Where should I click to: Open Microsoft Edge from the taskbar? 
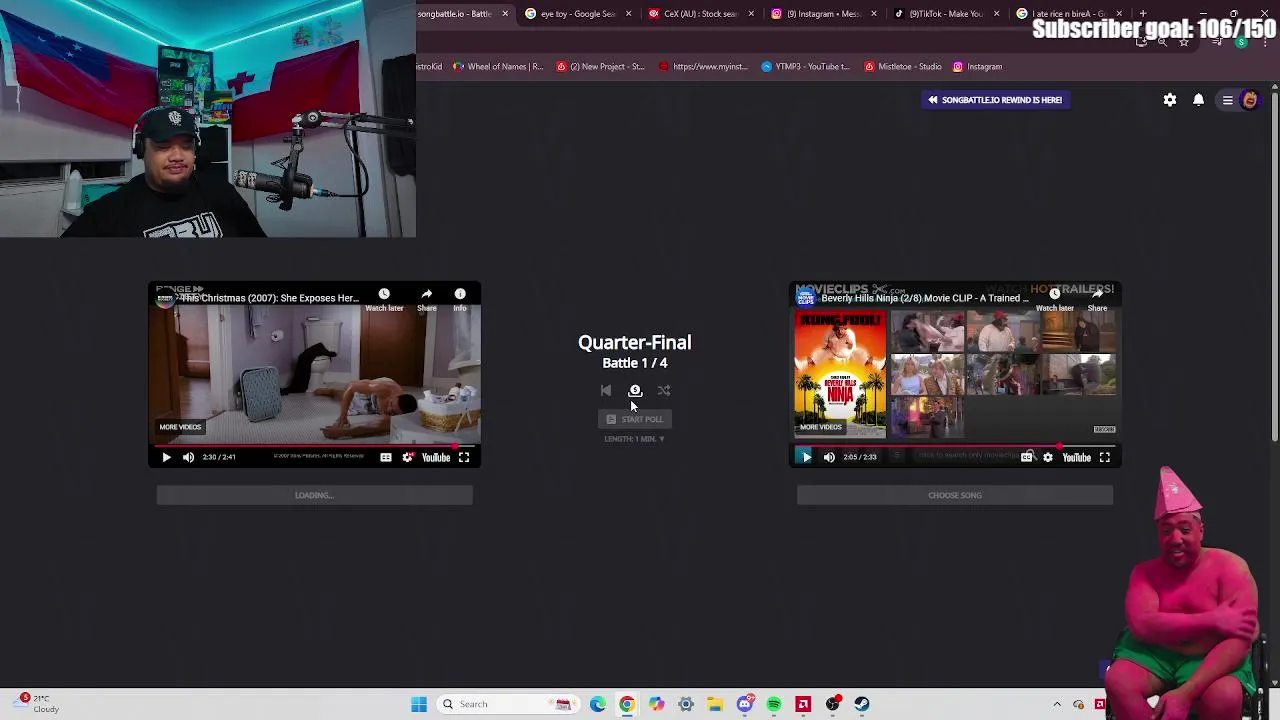click(598, 704)
